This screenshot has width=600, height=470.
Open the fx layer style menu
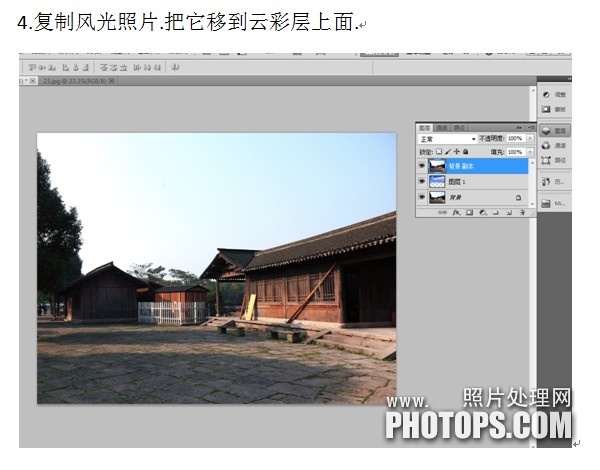click(x=456, y=212)
